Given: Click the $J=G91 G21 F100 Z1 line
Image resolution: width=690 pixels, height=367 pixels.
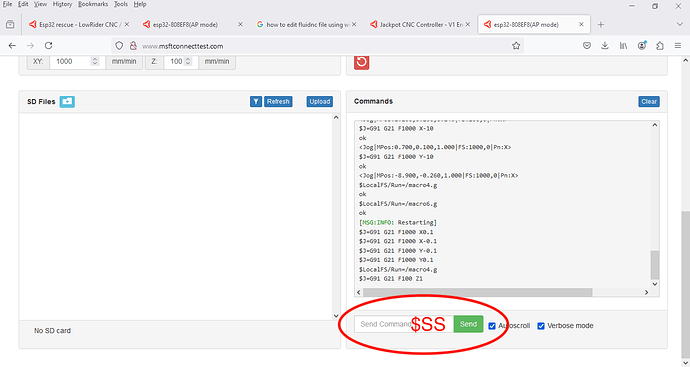Looking at the screenshot, I should pyautogui.click(x=391, y=279).
